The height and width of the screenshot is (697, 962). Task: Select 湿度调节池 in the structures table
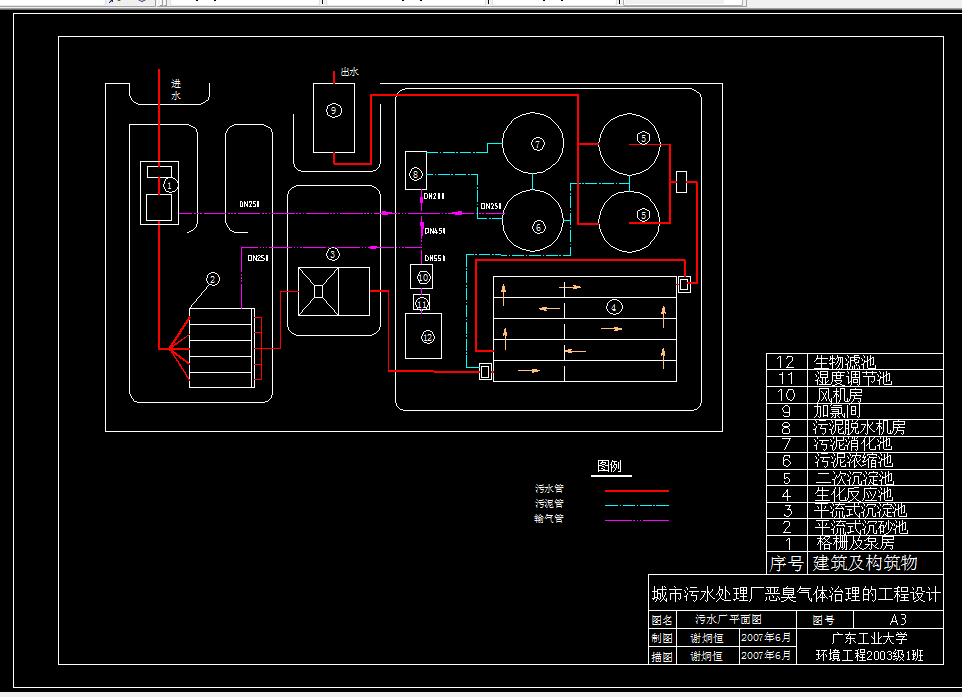[853, 378]
